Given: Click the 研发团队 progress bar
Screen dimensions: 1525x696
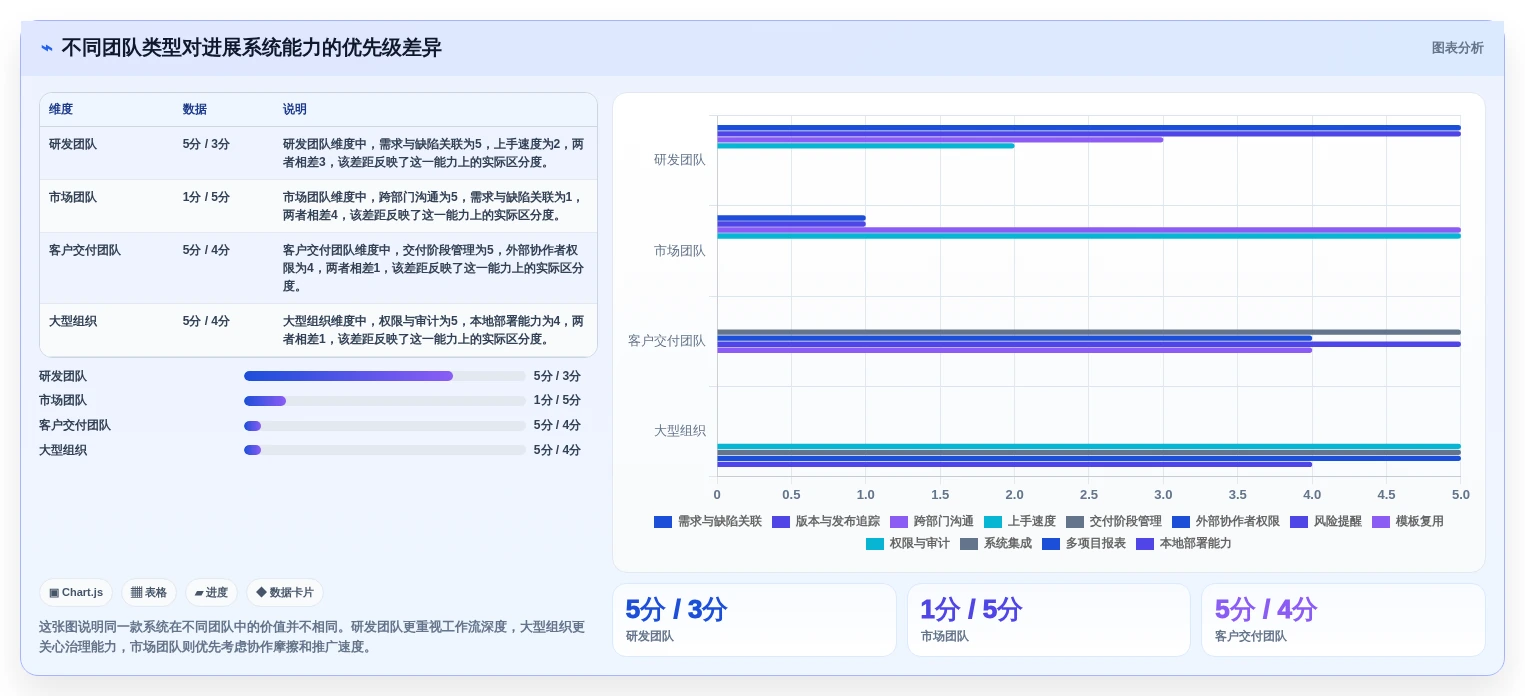Looking at the screenshot, I should pos(385,376).
